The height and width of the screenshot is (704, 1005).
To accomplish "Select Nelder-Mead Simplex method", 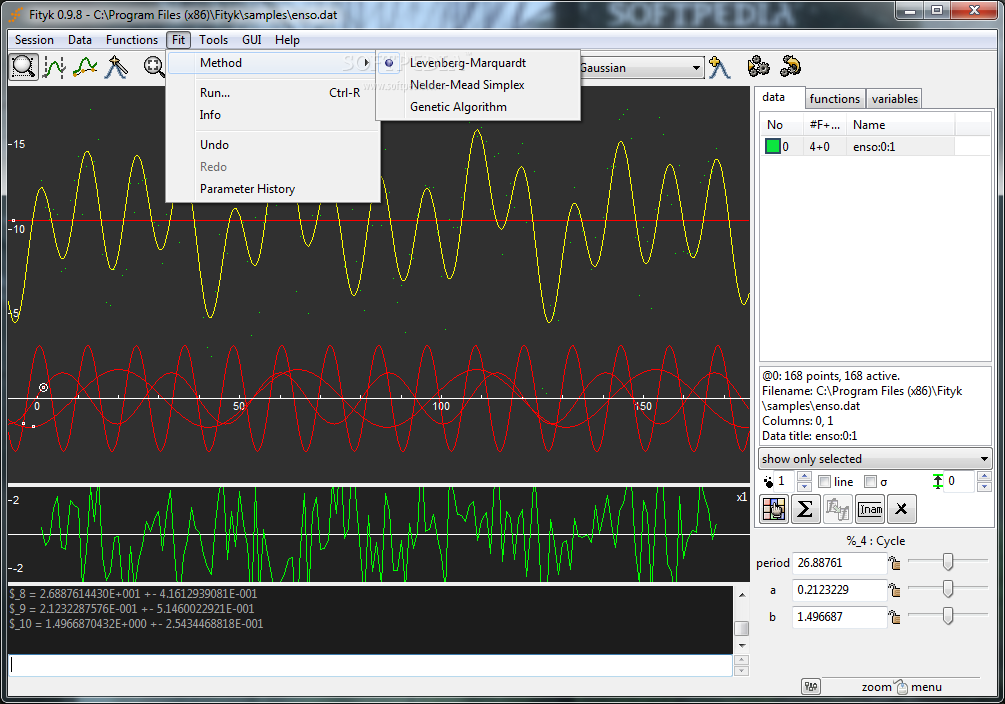I will click(x=467, y=85).
